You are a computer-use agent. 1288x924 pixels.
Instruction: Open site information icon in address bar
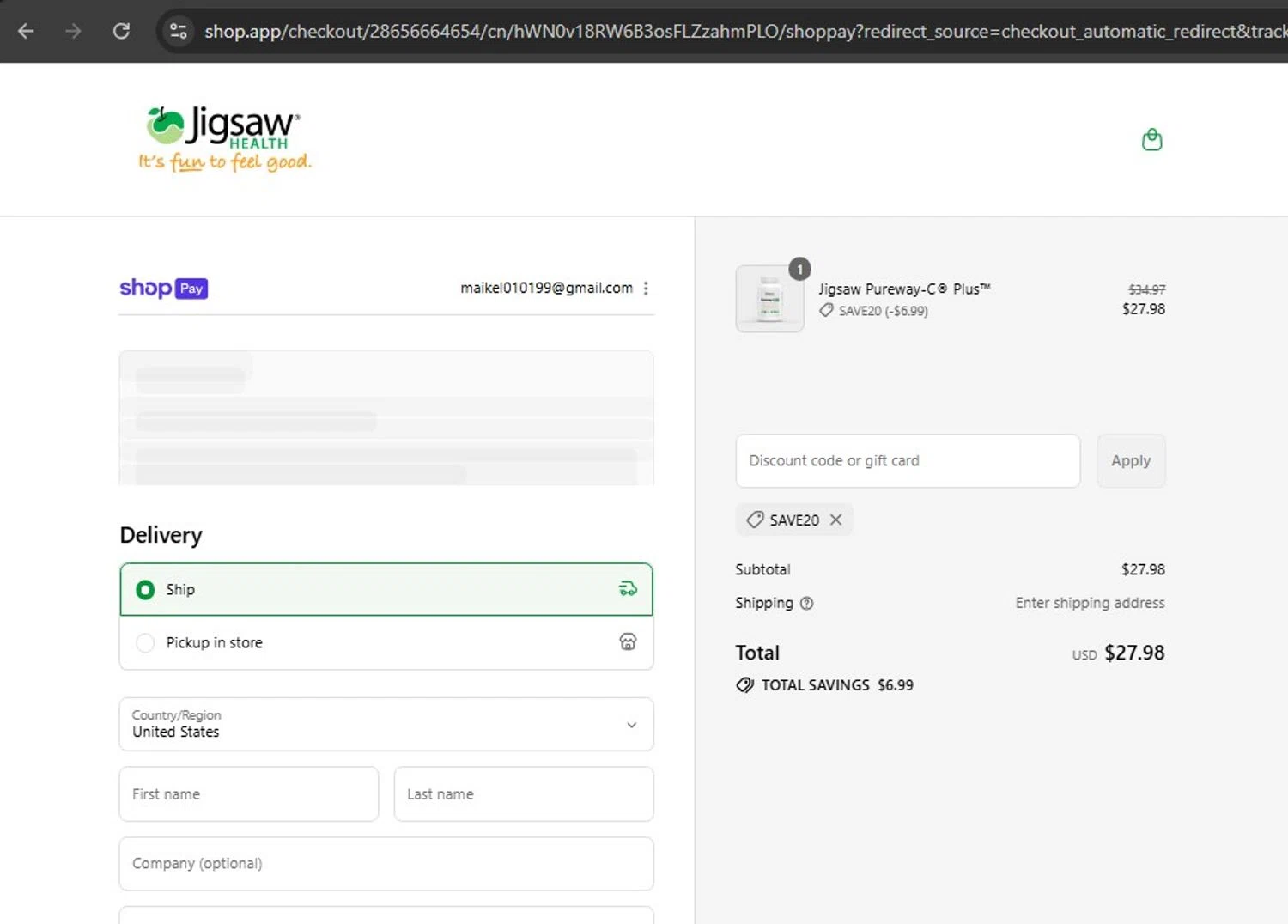178,31
